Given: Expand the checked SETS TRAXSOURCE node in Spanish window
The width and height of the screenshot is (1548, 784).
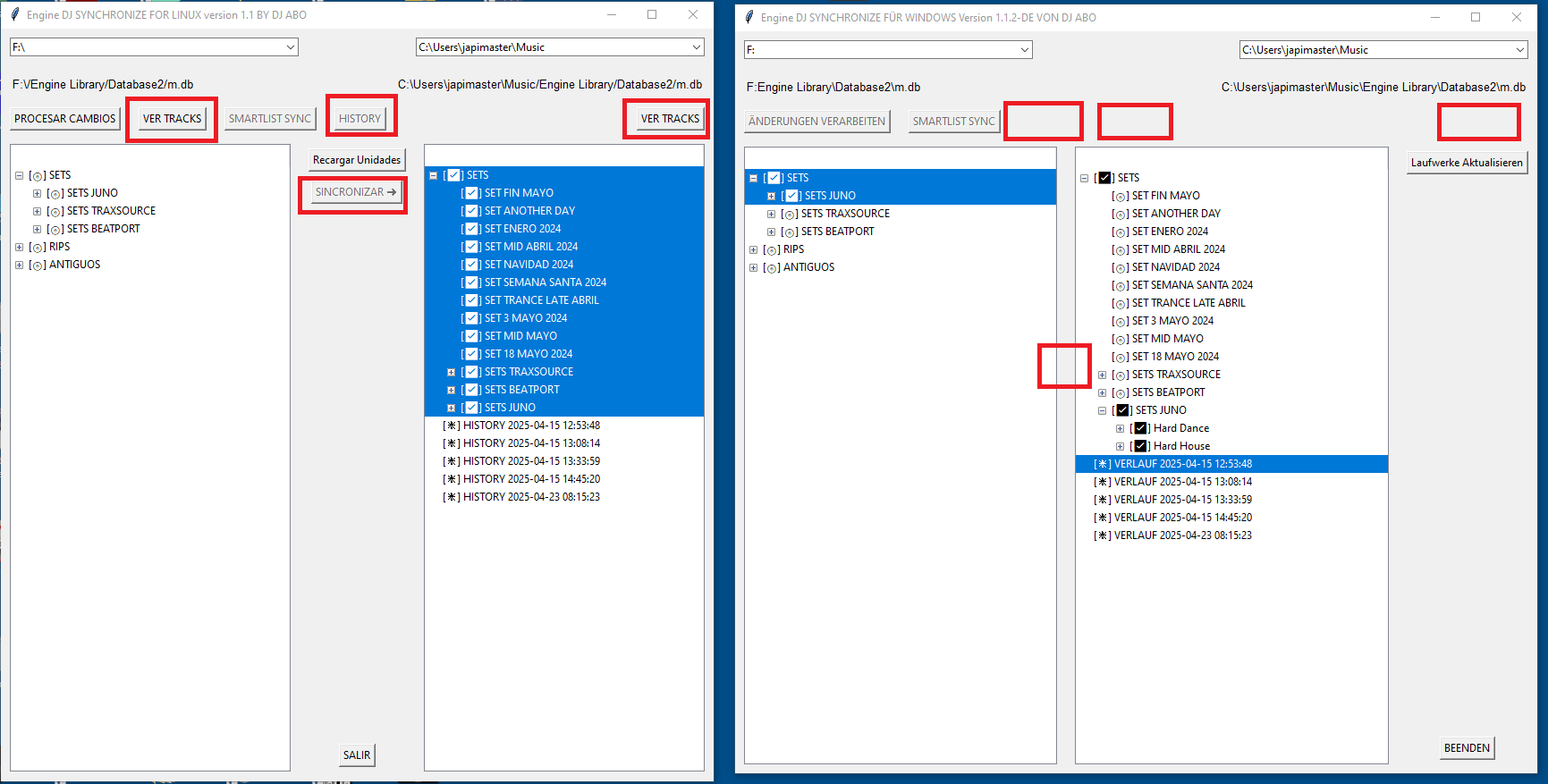Looking at the screenshot, I should click(451, 372).
